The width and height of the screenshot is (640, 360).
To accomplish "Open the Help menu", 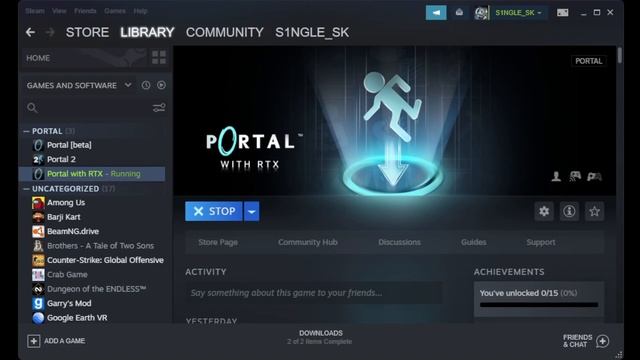I will pyautogui.click(x=140, y=11).
